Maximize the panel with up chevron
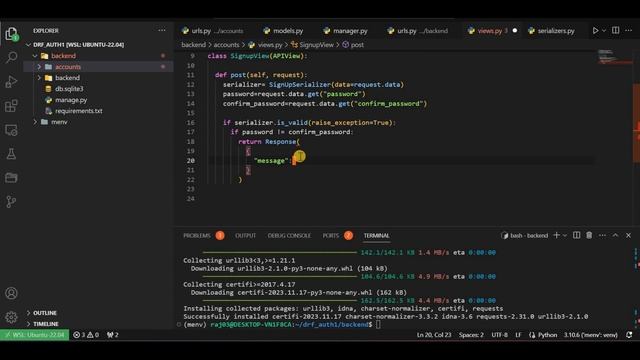Viewport: 640px width, 360px height. click(615, 236)
